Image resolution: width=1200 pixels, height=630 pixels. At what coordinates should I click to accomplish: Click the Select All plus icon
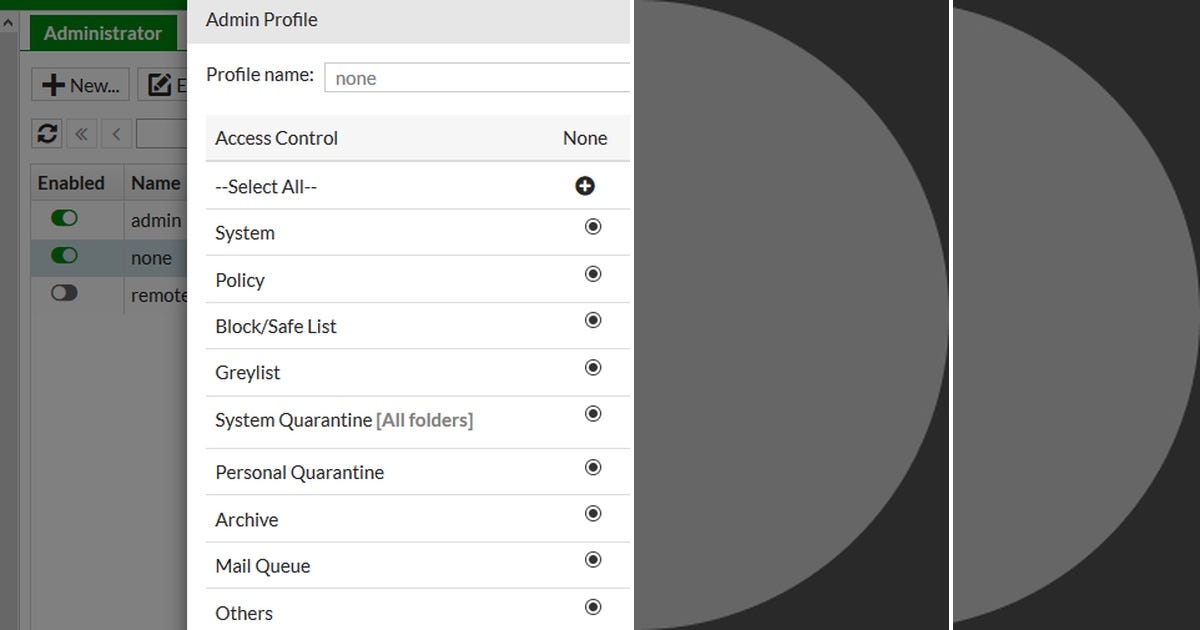pos(585,186)
